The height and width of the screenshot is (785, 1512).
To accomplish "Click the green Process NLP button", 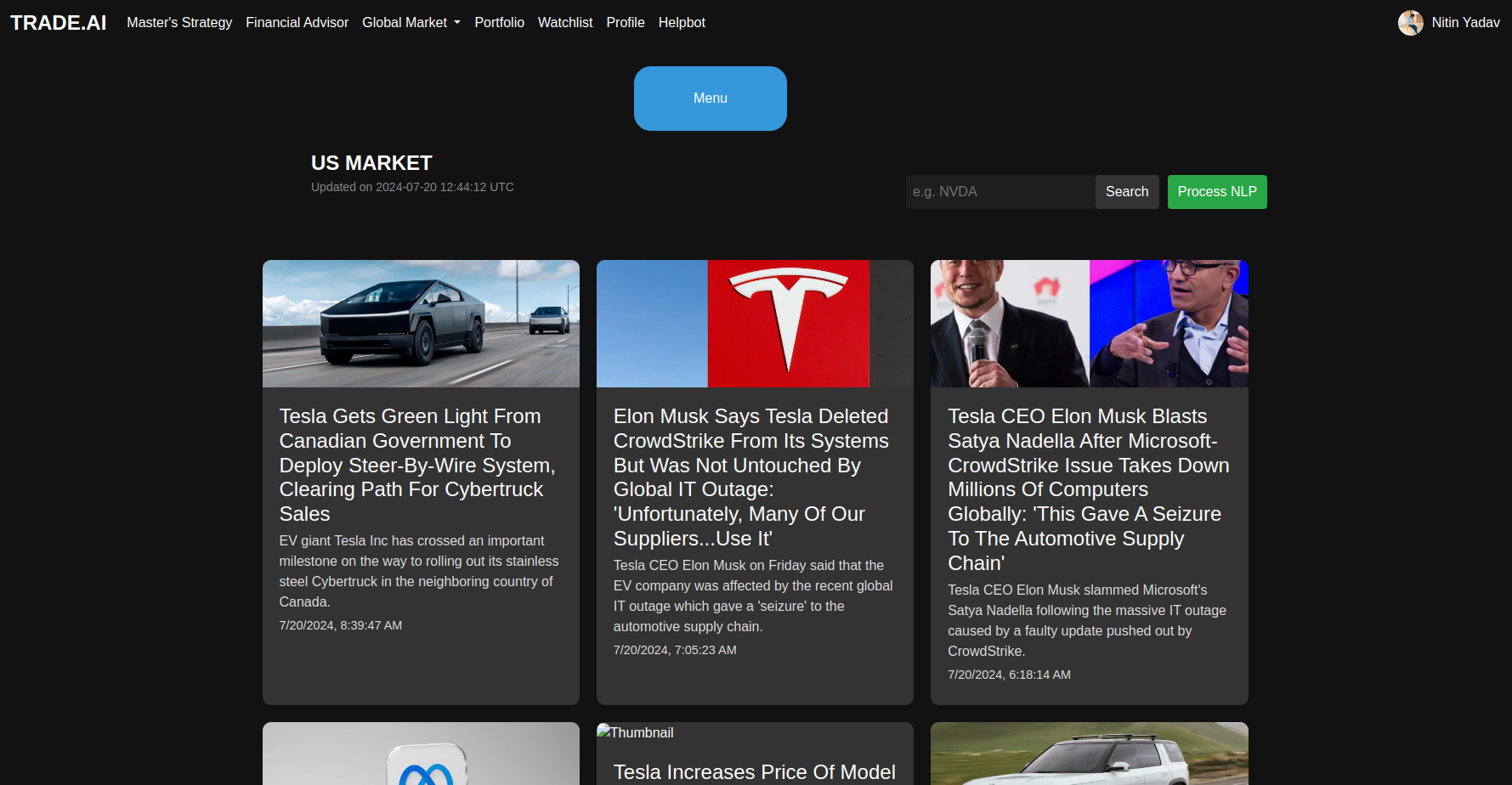I will coord(1217,192).
